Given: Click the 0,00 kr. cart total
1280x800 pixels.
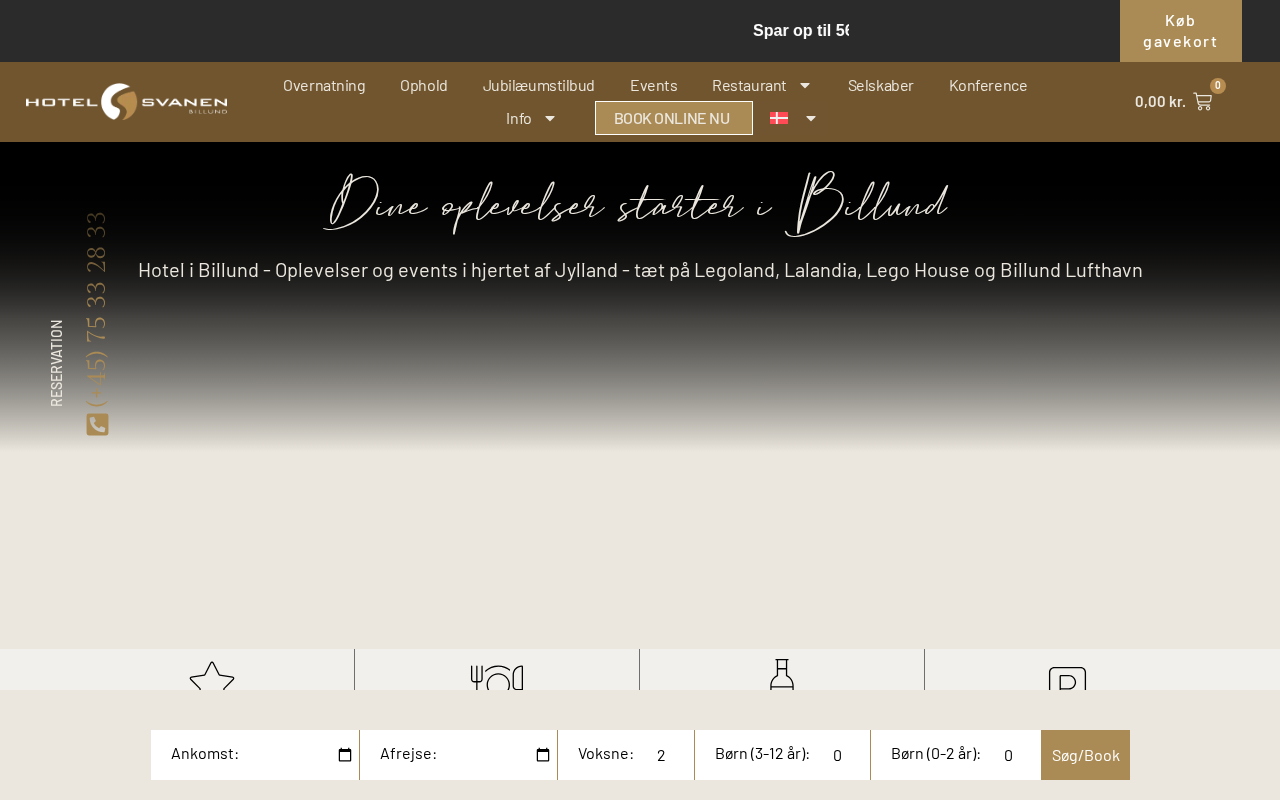Looking at the screenshot, I should coord(1160,101).
